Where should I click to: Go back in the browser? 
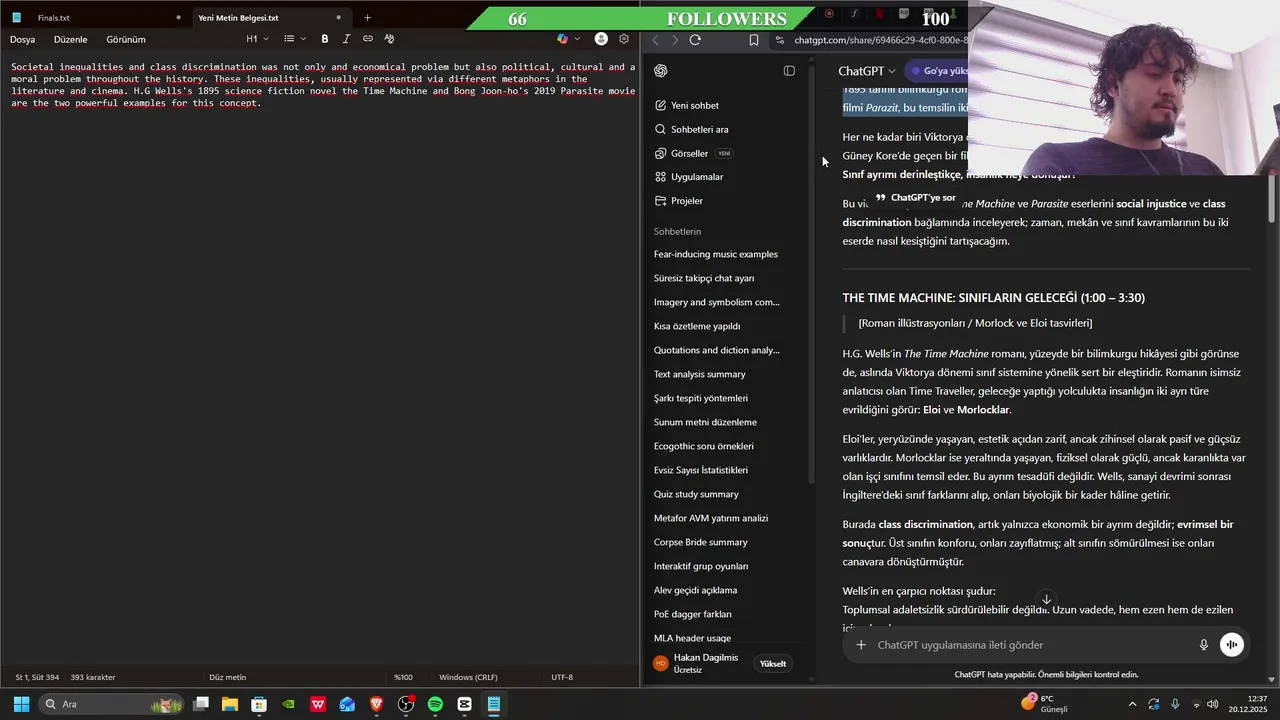tap(655, 40)
